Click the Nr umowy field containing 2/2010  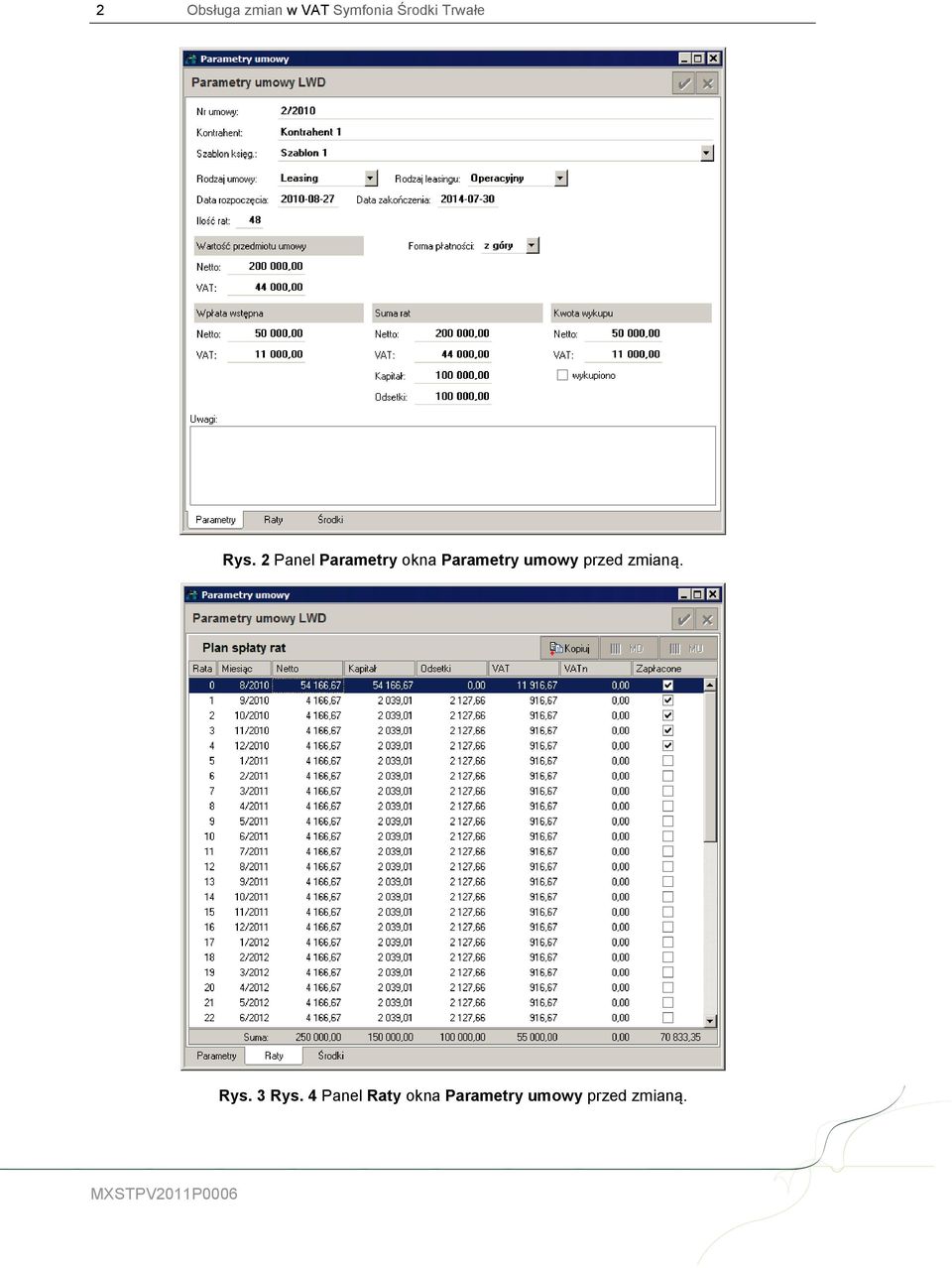495,111
